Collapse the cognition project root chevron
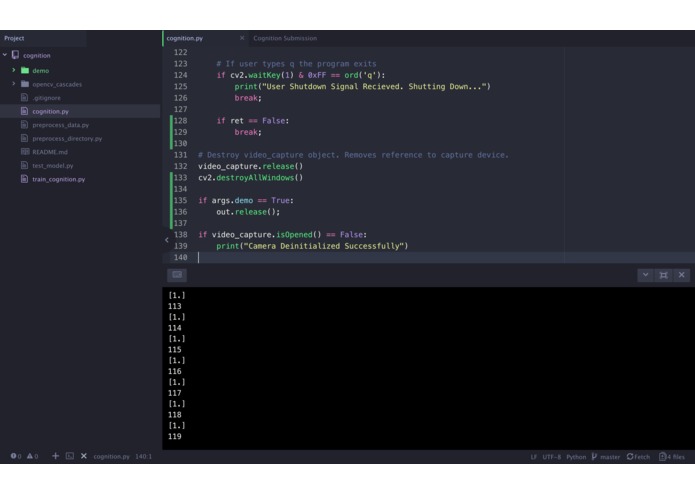The image size is (695, 494). point(5,55)
